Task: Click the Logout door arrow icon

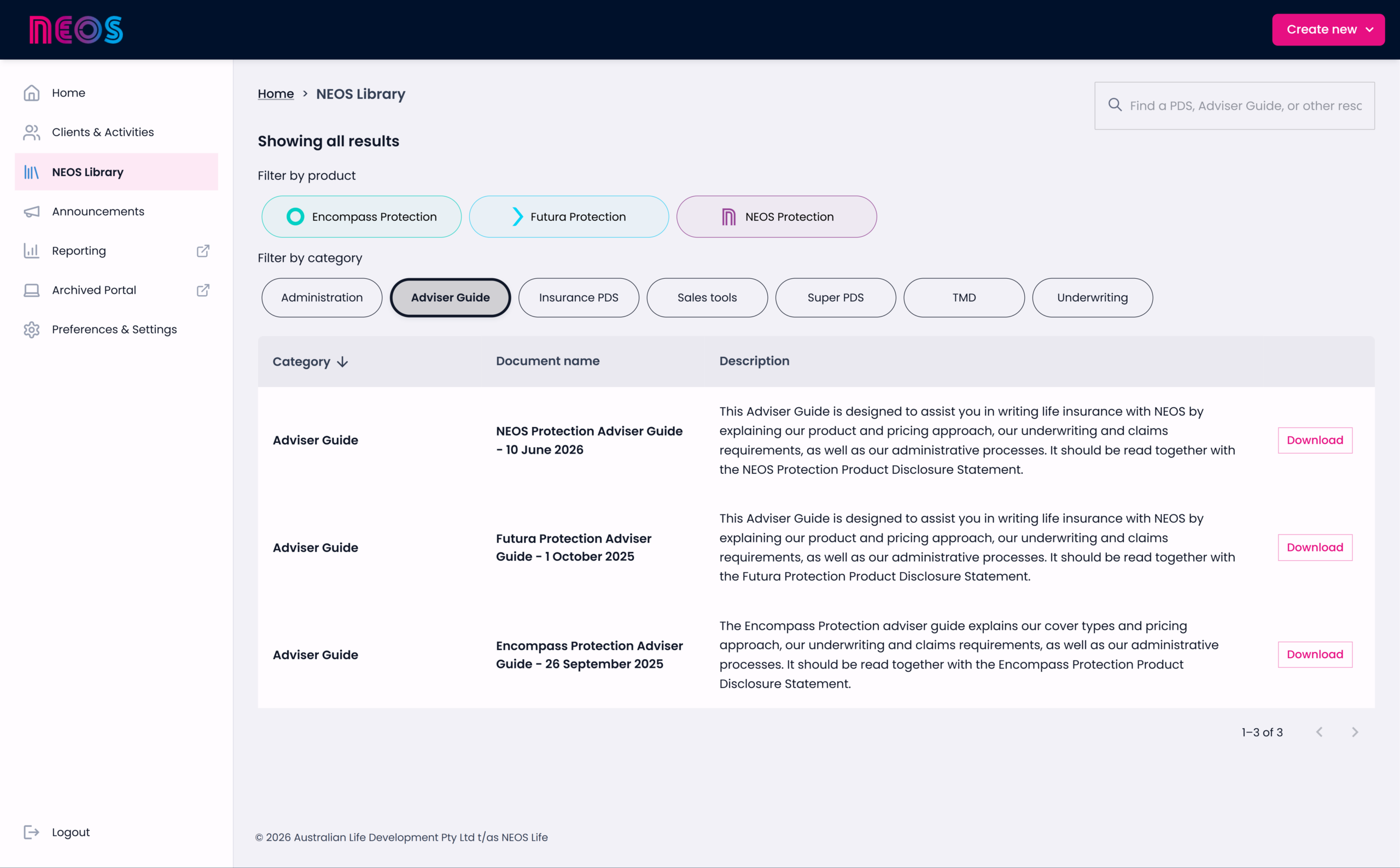Action: coord(32,832)
